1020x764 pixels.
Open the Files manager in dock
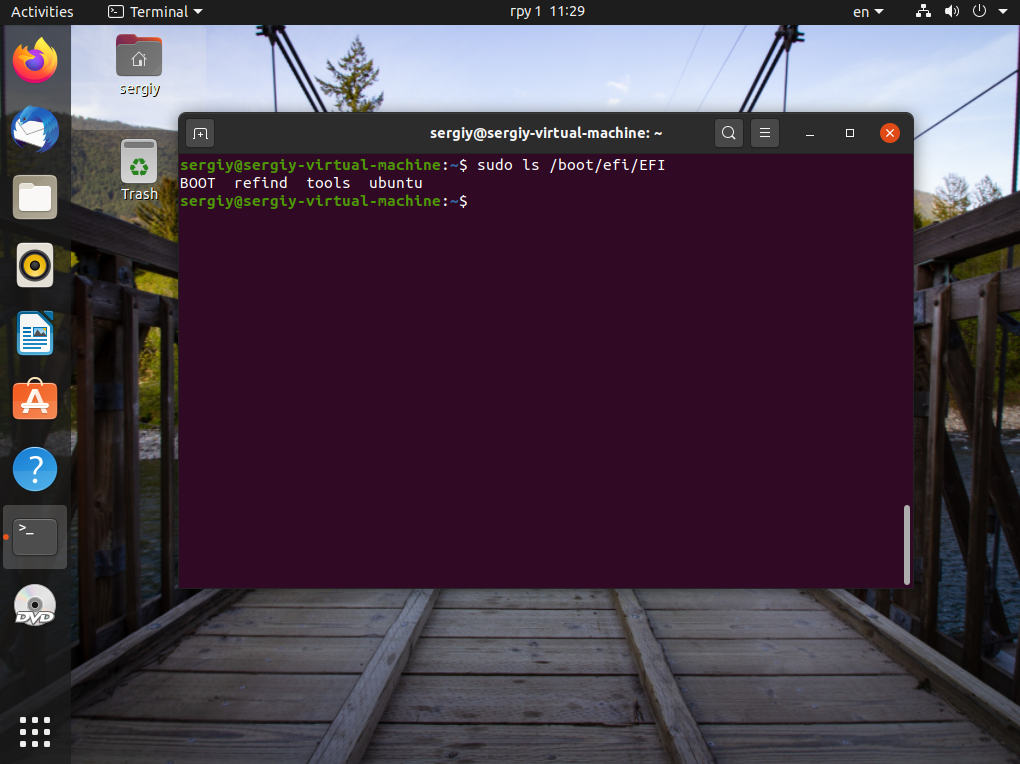click(x=35, y=197)
